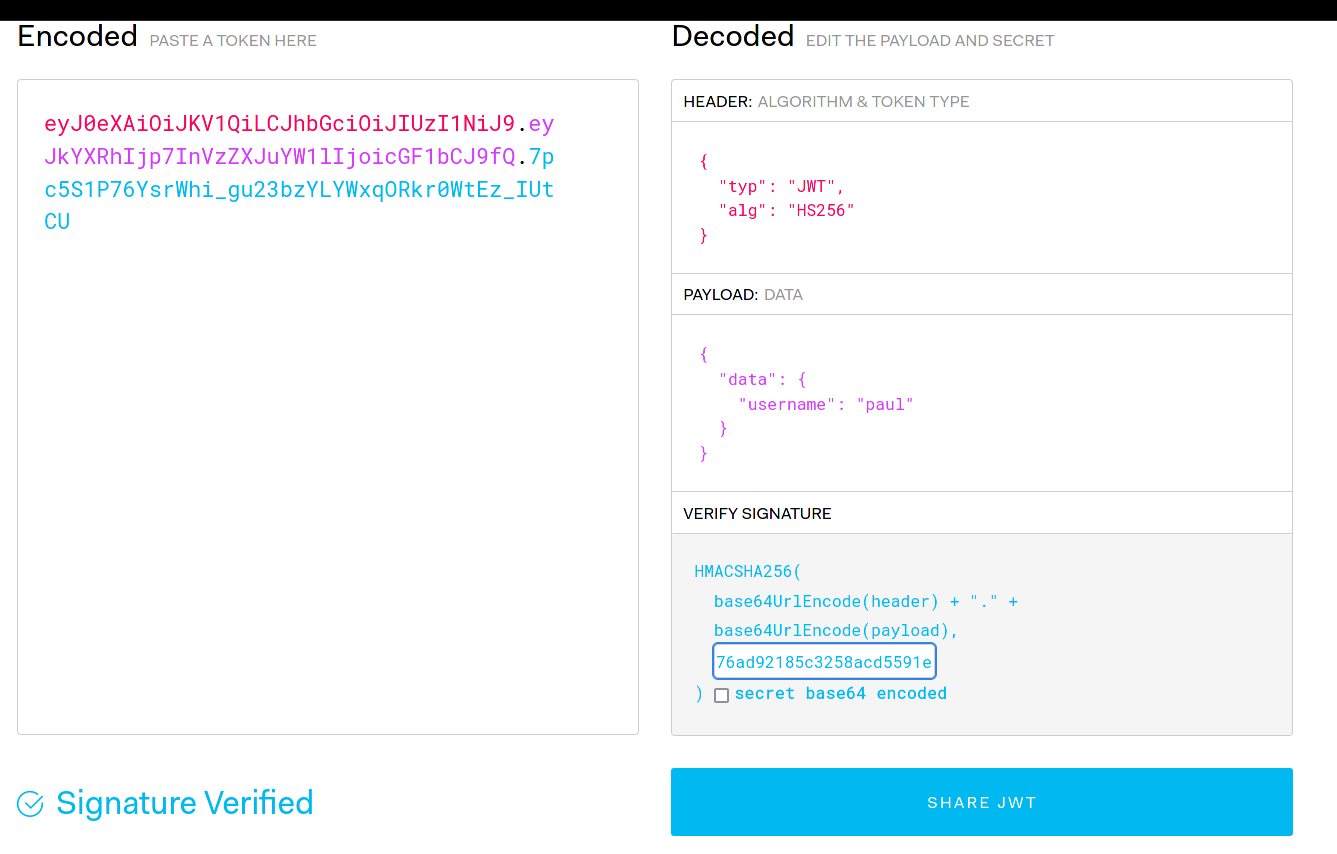Click the VERIFY SIGNATURE section label
This screenshot has height=854, width=1337.
(757, 513)
